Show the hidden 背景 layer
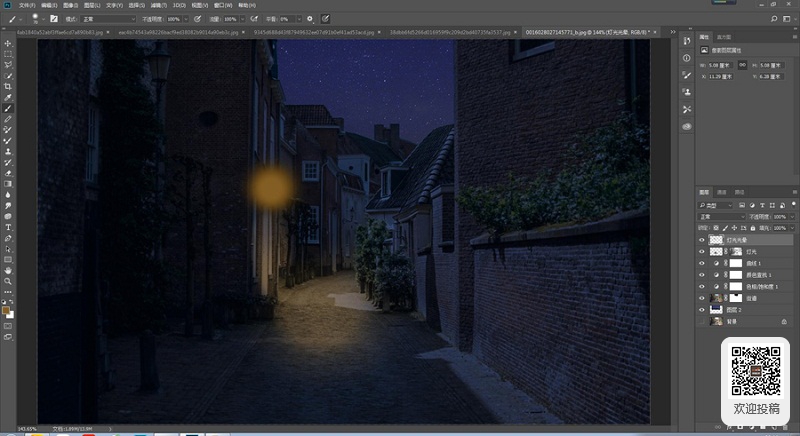 [702, 322]
